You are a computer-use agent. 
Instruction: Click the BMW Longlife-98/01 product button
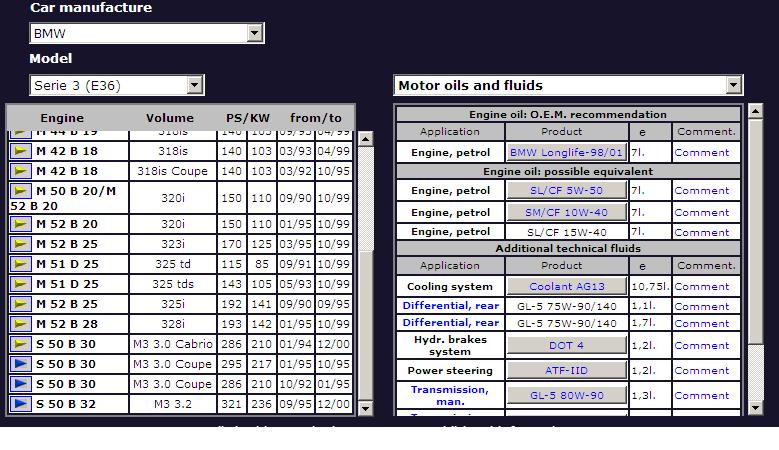(566, 152)
